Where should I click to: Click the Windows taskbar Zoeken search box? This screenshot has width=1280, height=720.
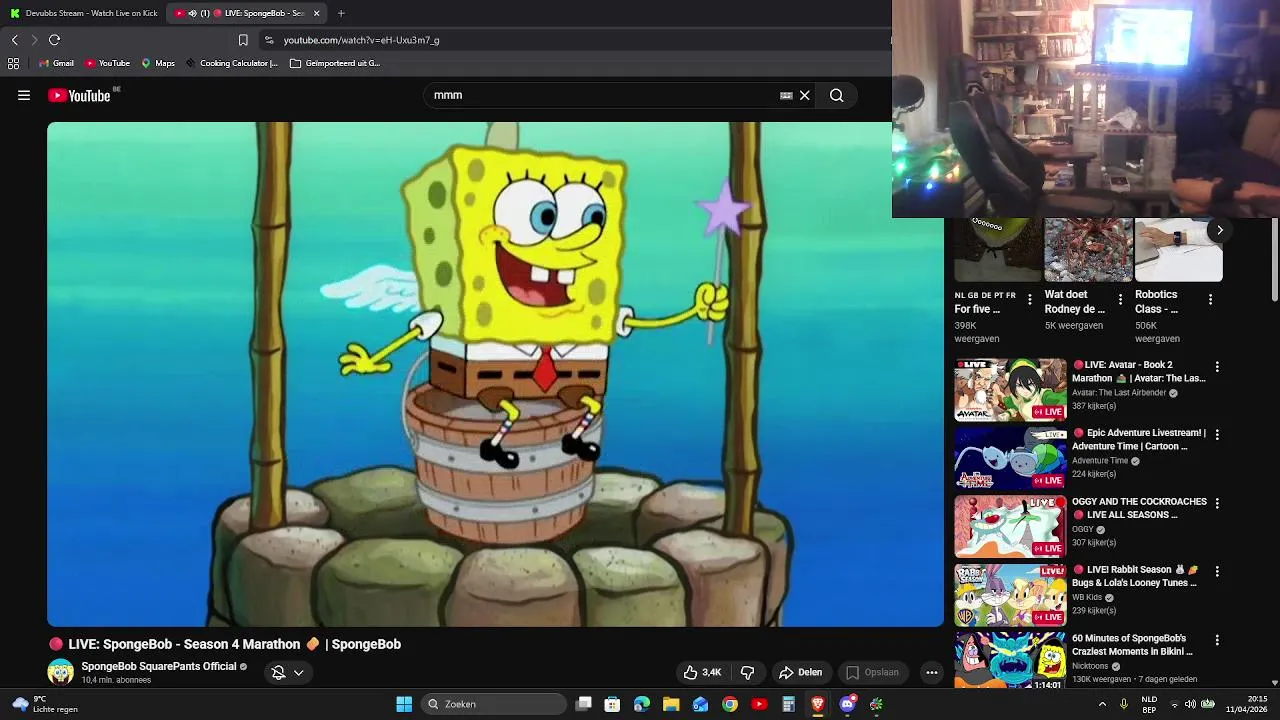pyautogui.click(x=494, y=704)
